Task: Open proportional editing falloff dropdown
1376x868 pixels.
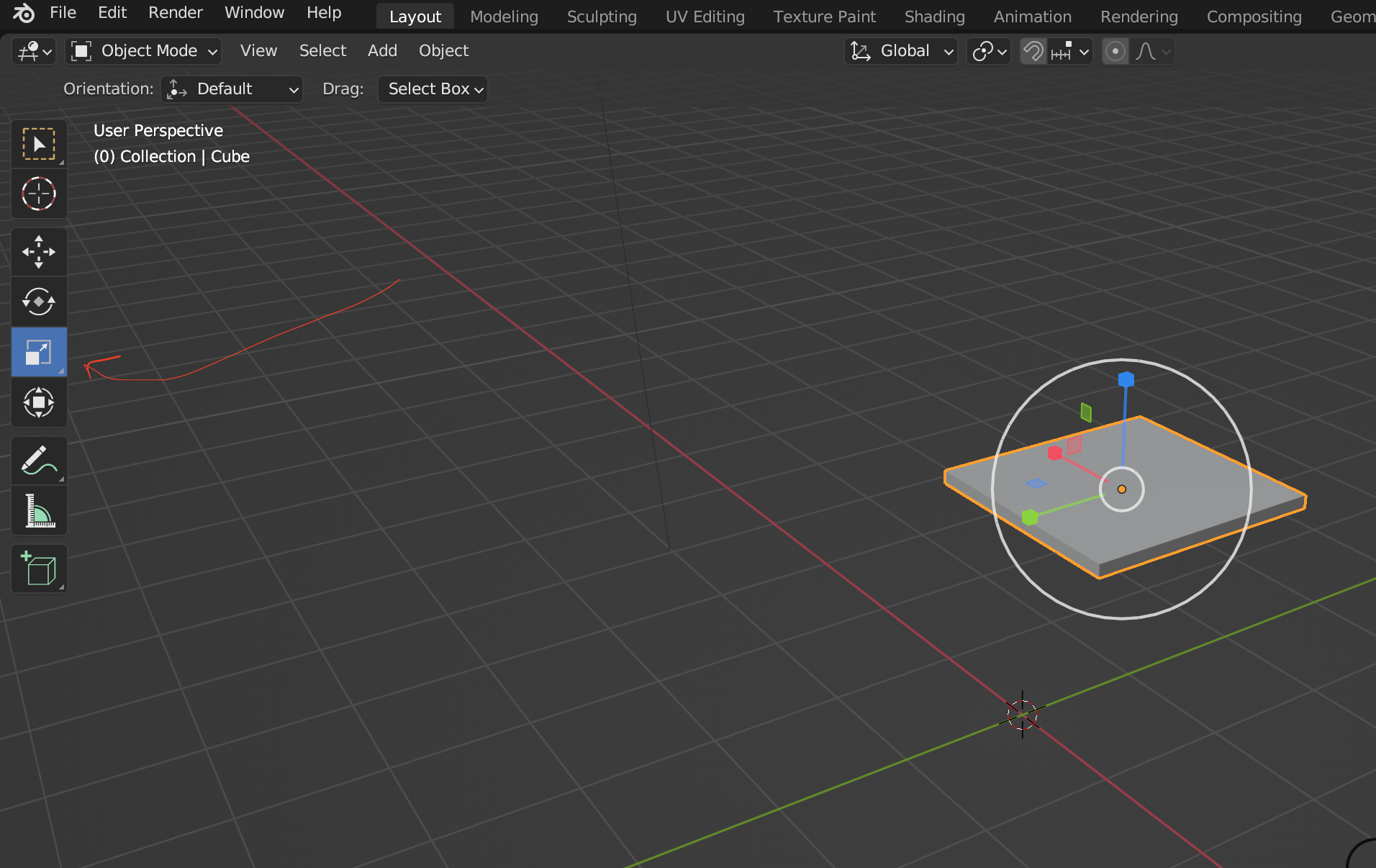Action: coord(1151,51)
